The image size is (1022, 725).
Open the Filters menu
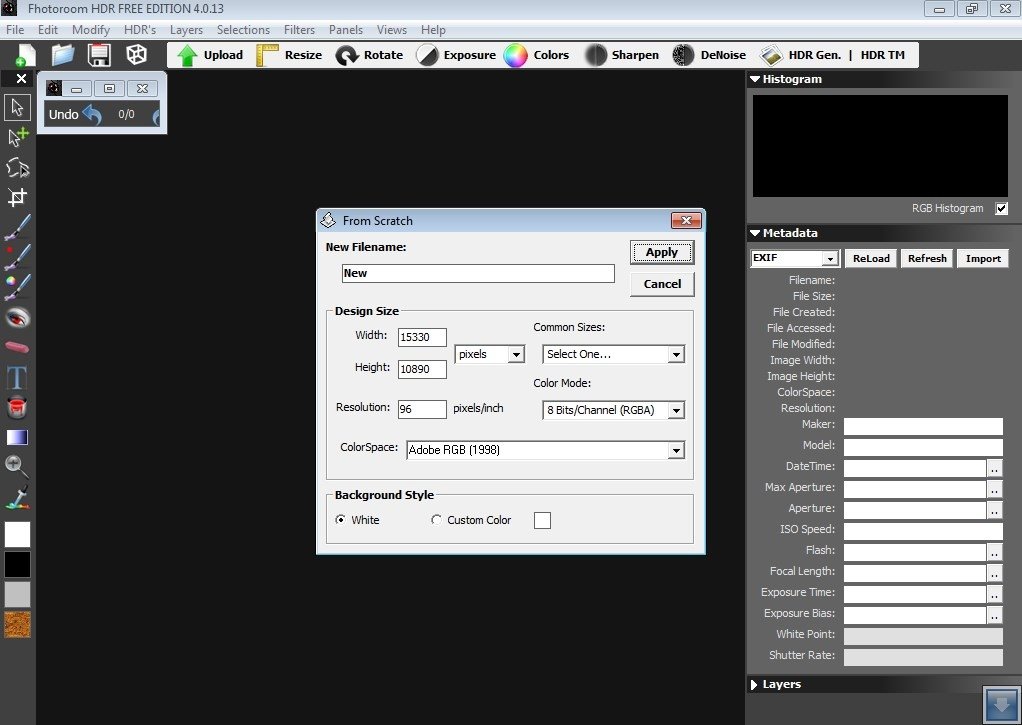click(299, 30)
